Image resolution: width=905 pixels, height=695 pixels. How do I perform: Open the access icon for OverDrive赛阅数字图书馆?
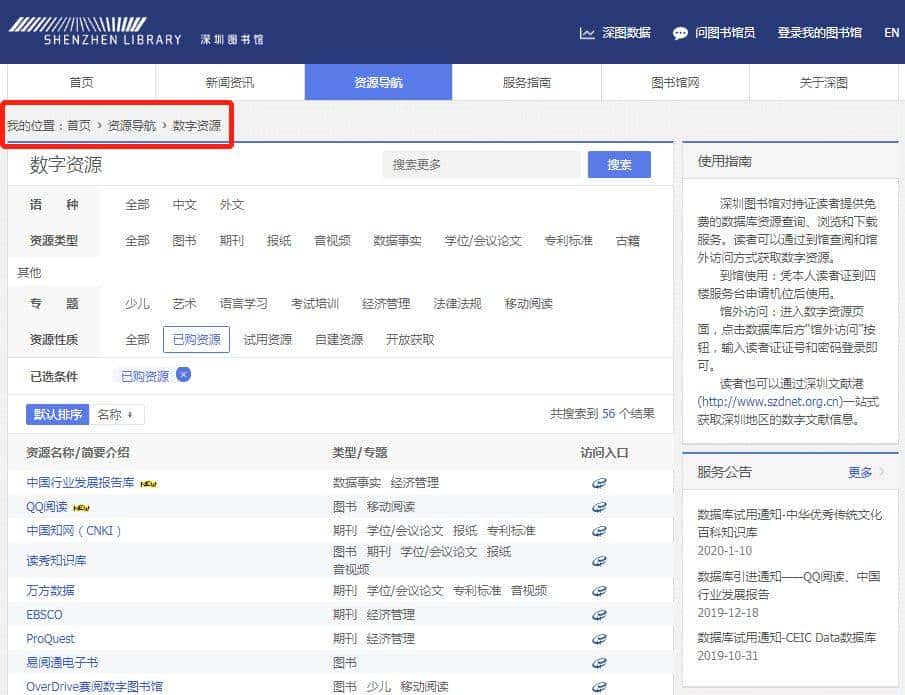[599, 686]
